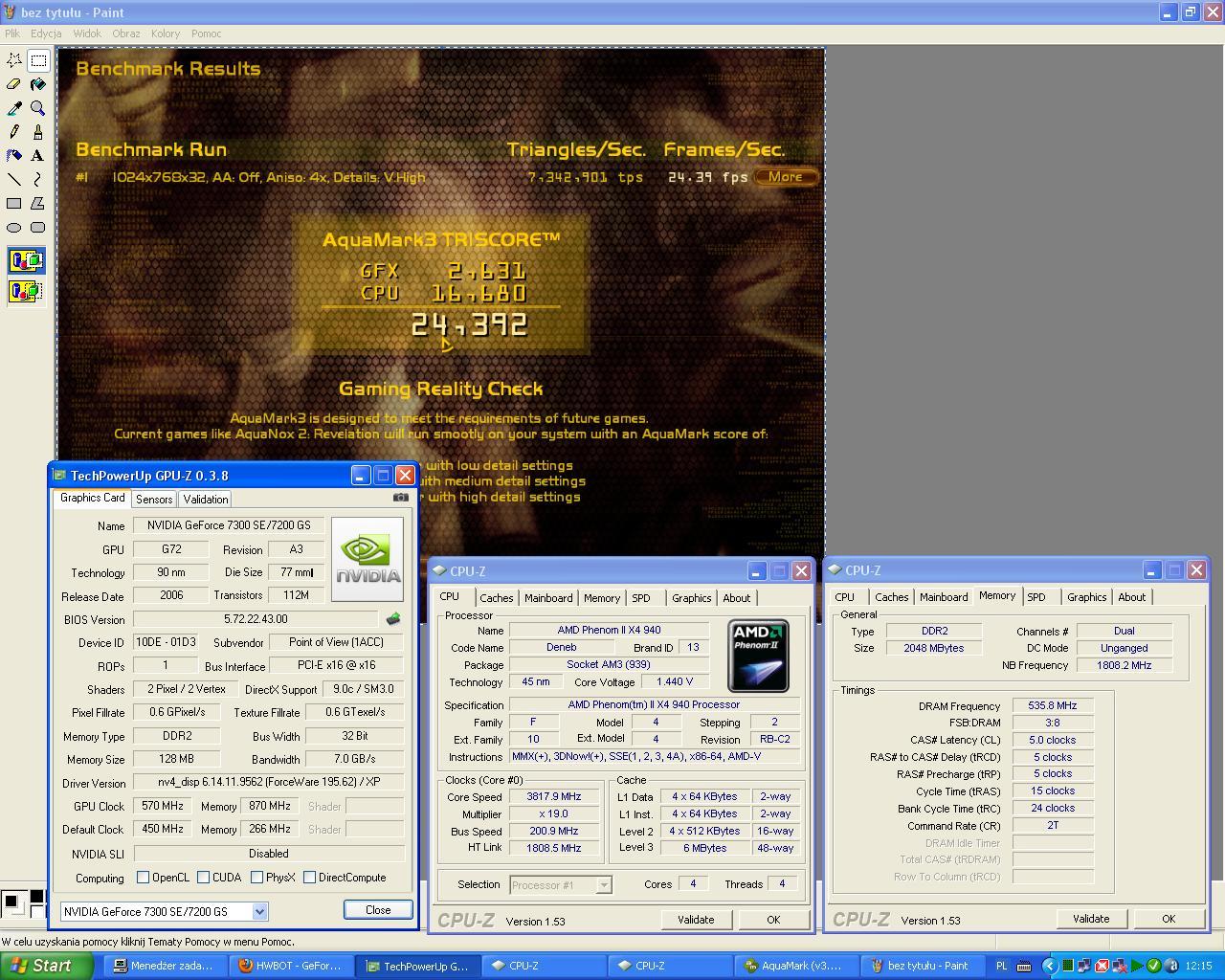Open the Pomoc menu in Paint
This screenshot has height=980, width=1225.
[x=206, y=33]
